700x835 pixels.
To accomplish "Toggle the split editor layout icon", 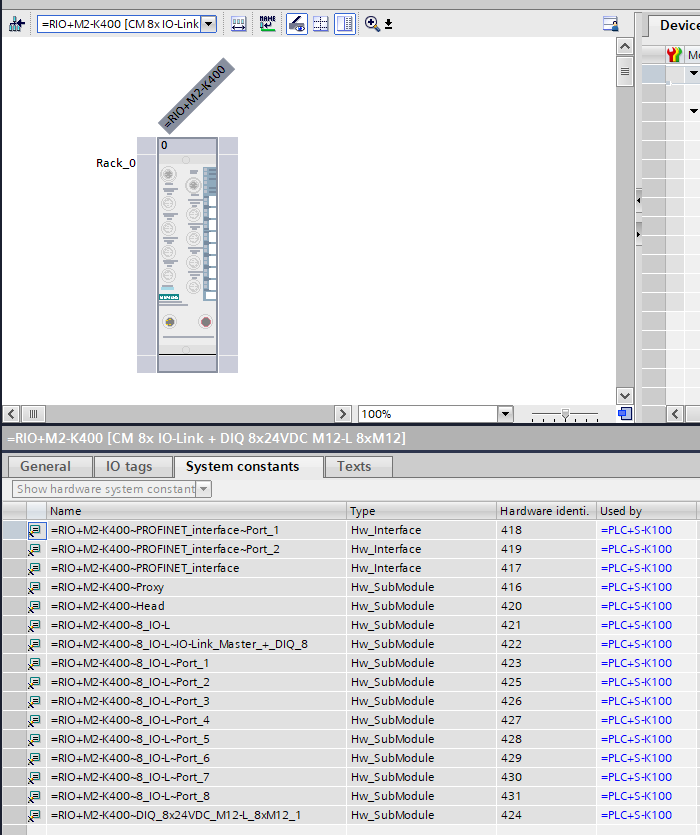I will [345, 24].
